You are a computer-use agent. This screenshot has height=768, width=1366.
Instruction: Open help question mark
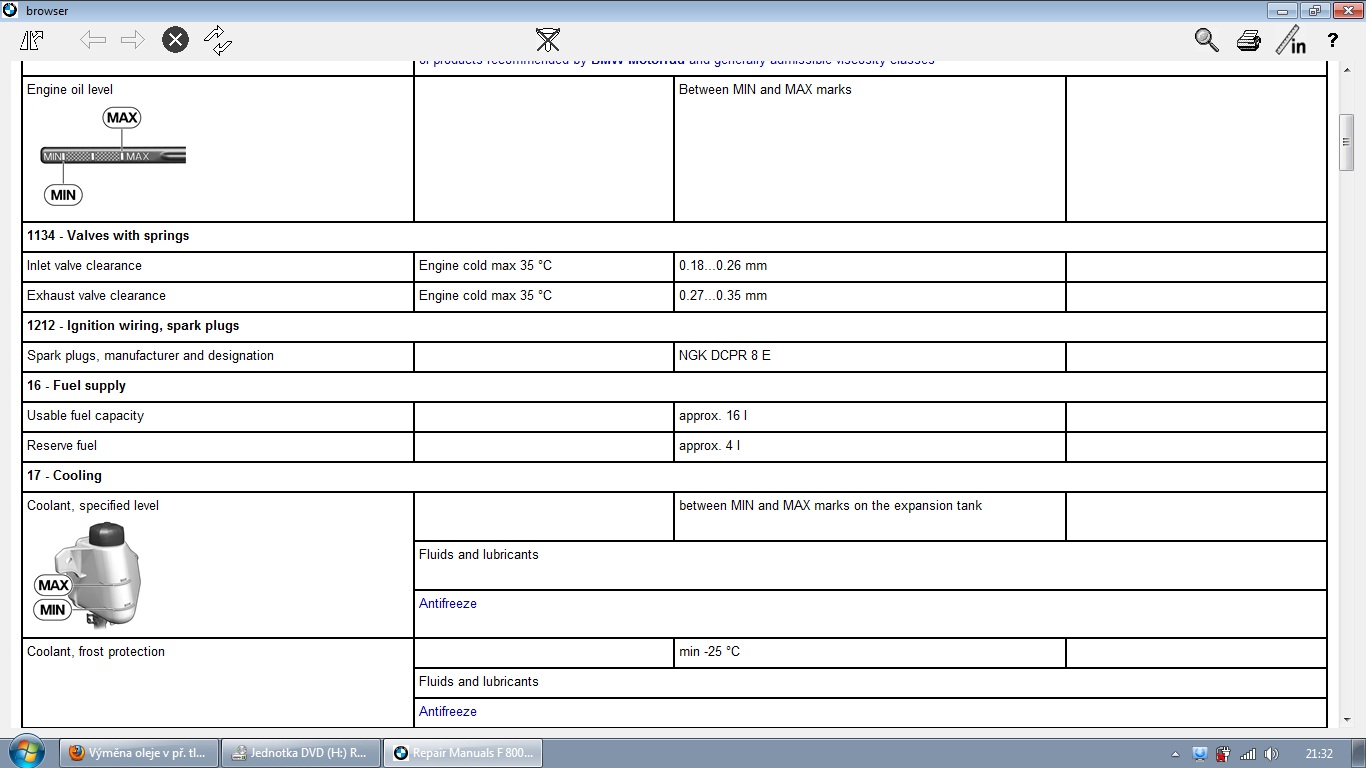coord(1332,41)
